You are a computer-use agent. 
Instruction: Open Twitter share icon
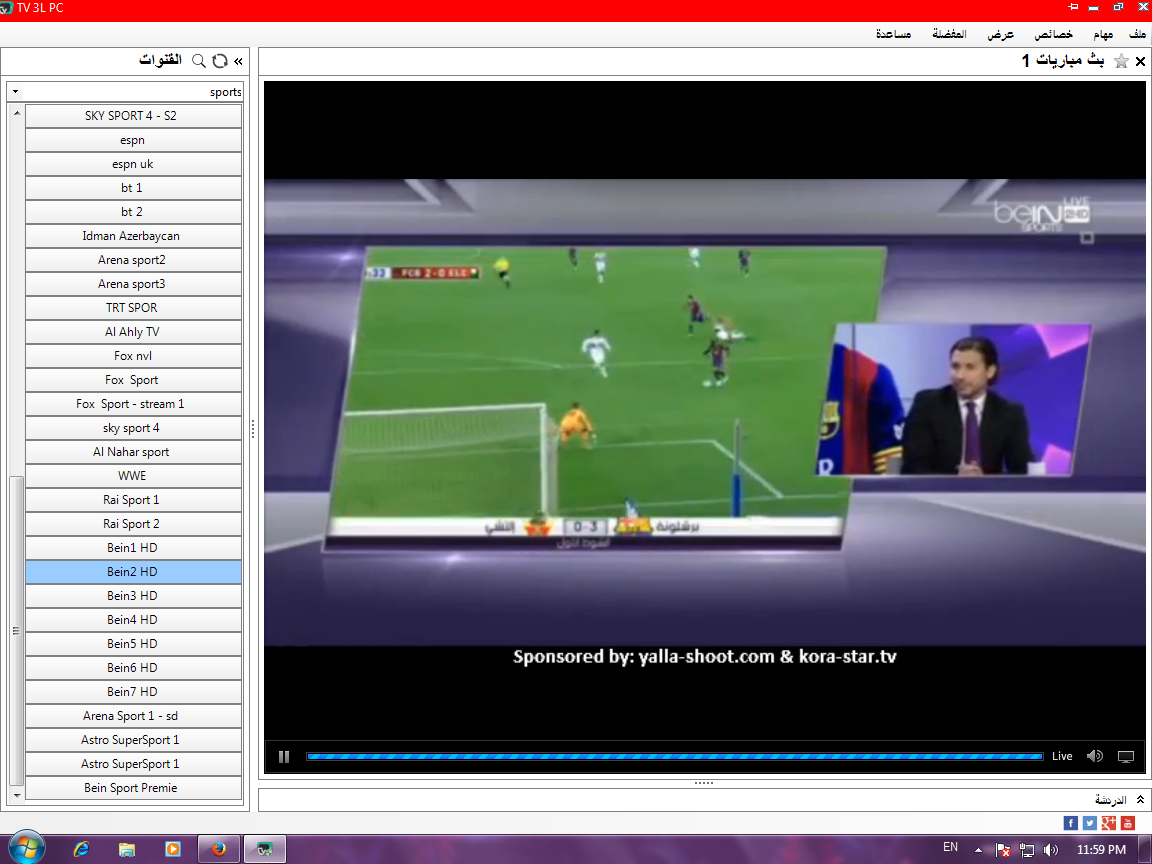1090,823
